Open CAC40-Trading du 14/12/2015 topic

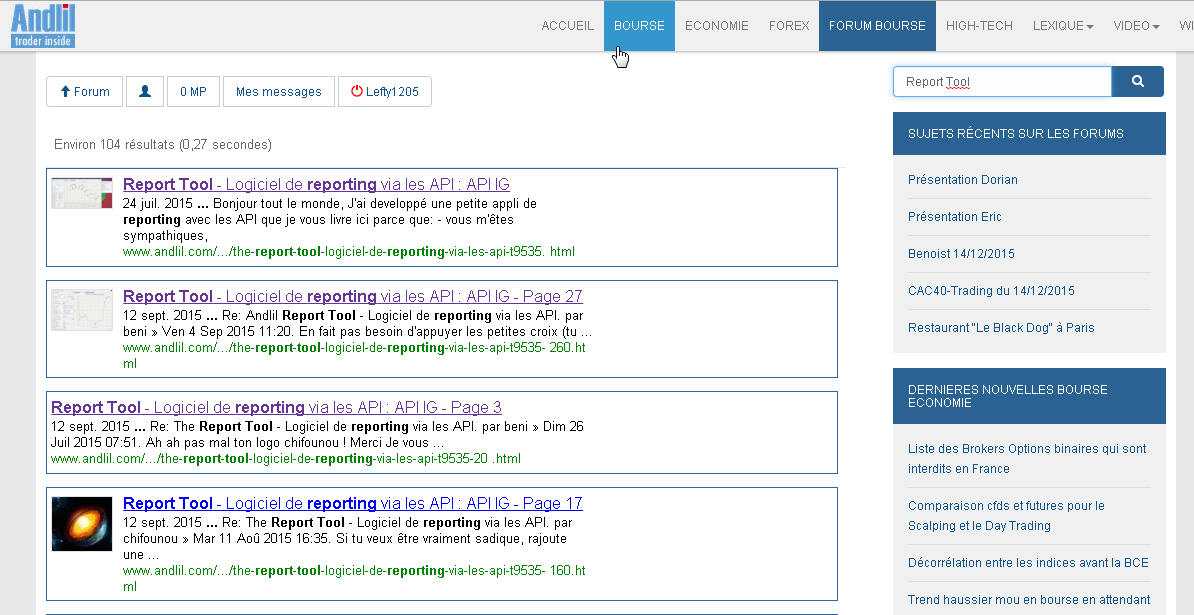pos(991,291)
